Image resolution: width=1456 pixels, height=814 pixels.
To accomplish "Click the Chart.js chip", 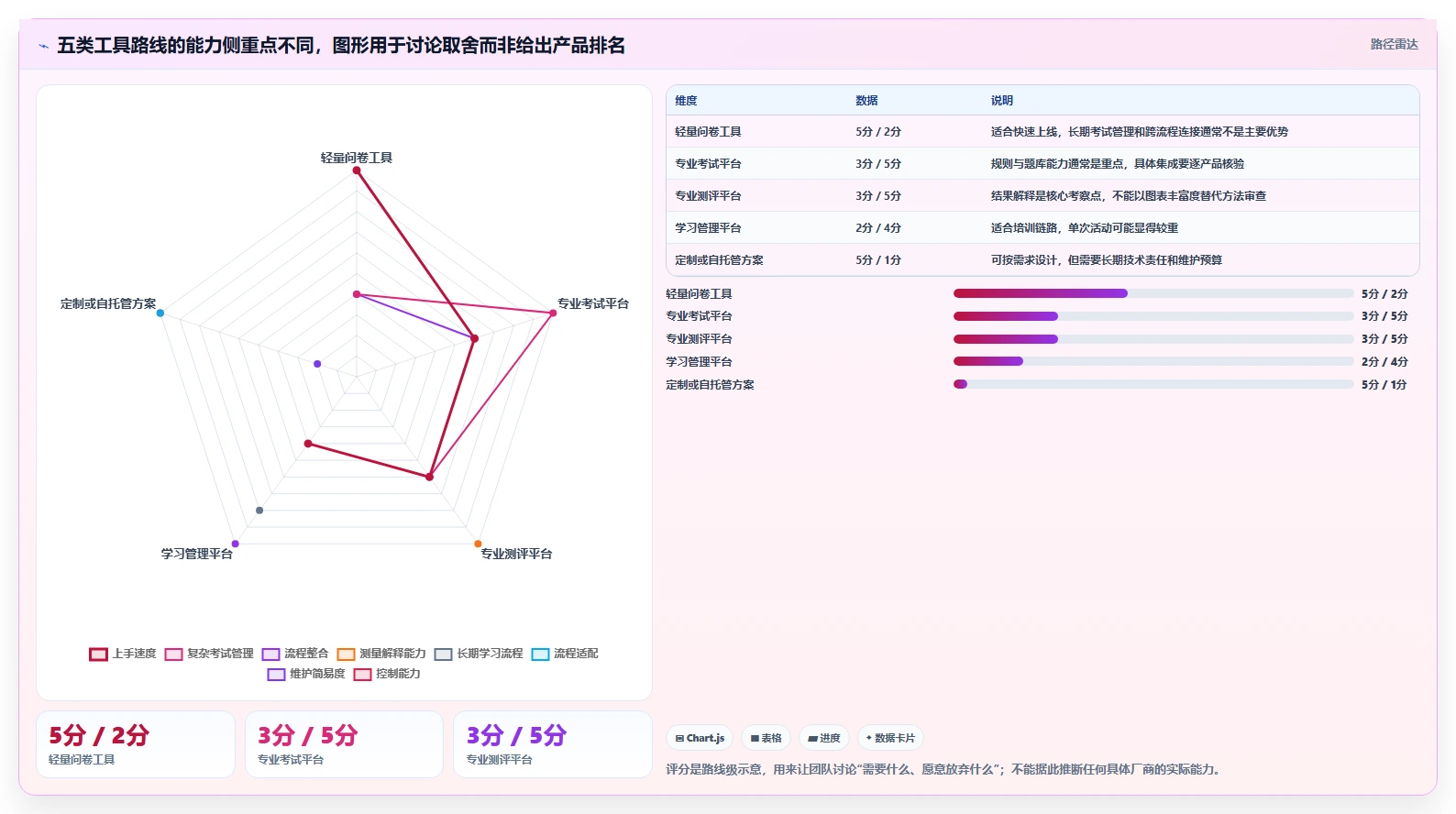I will pyautogui.click(x=700, y=738).
